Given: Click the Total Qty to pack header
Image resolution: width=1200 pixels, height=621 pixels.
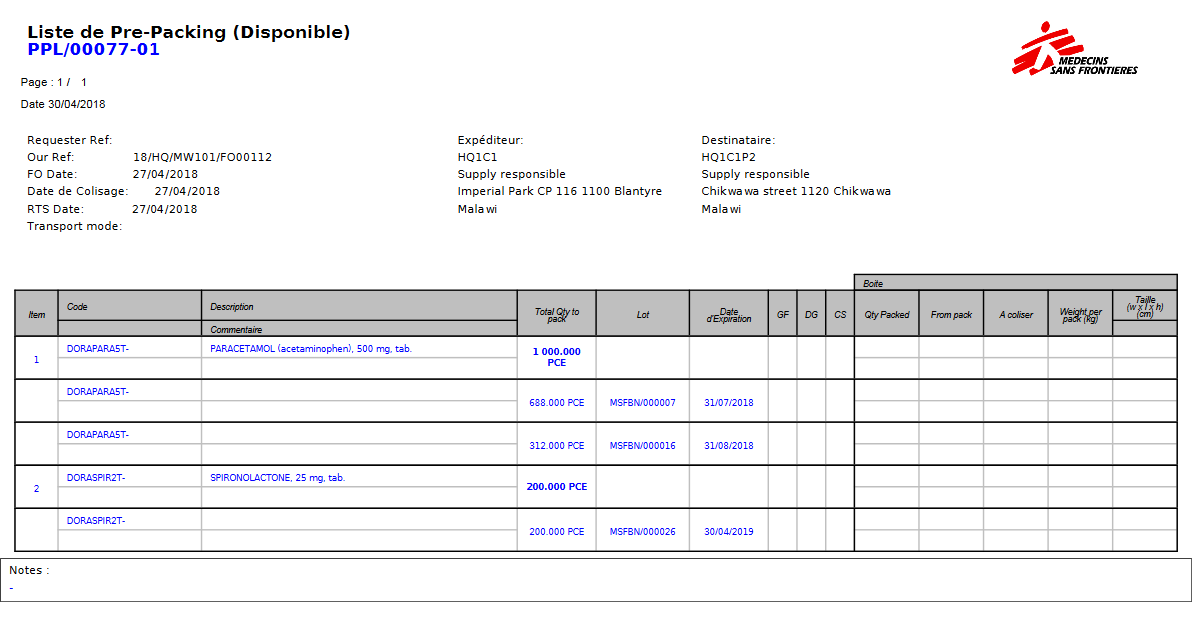Looking at the screenshot, I should [x=556, y=315].
